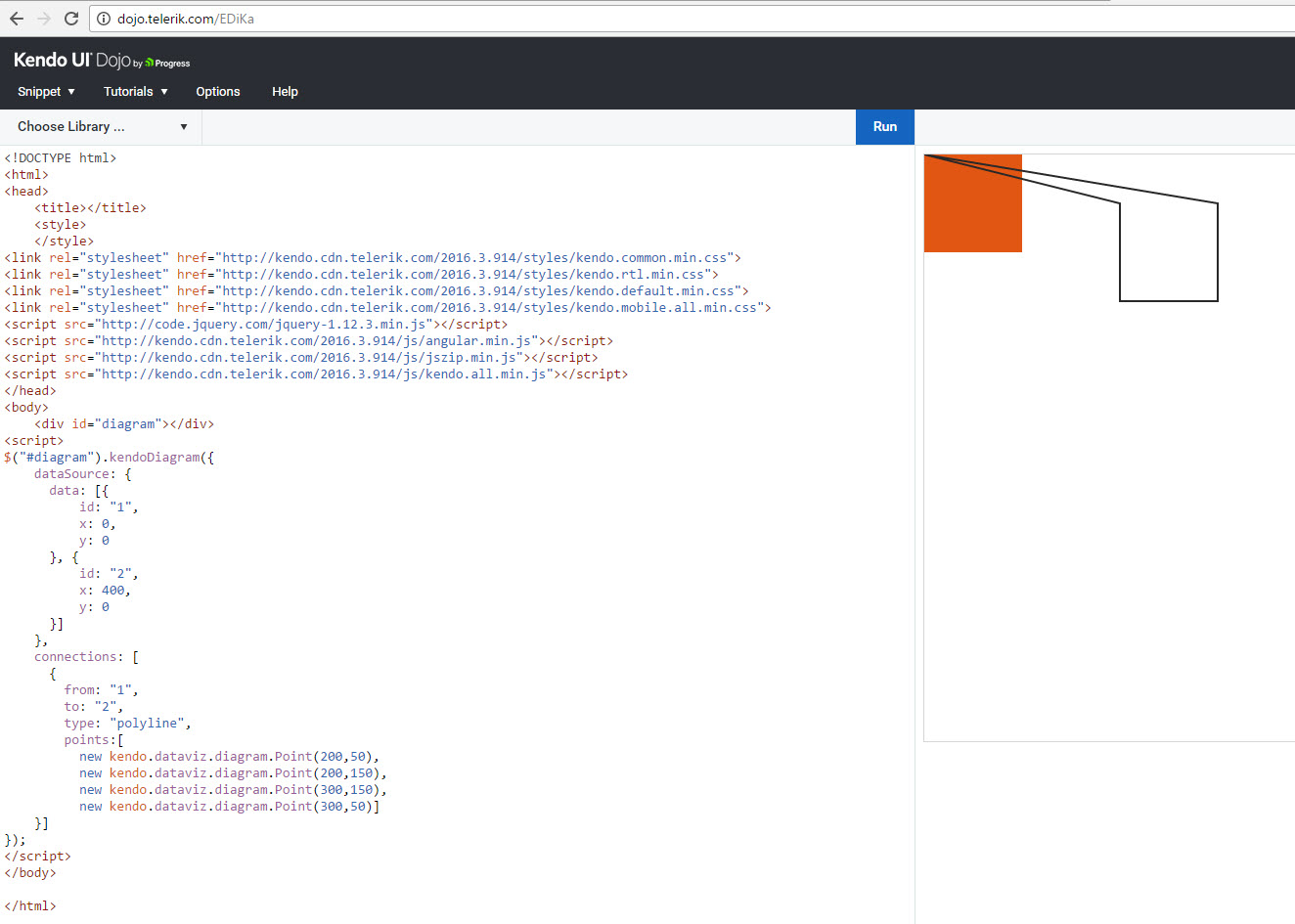The height and width of the screenshot is (924, 1295).
Task: Click the '<title></title>' code line
Action: pos(91,208)
